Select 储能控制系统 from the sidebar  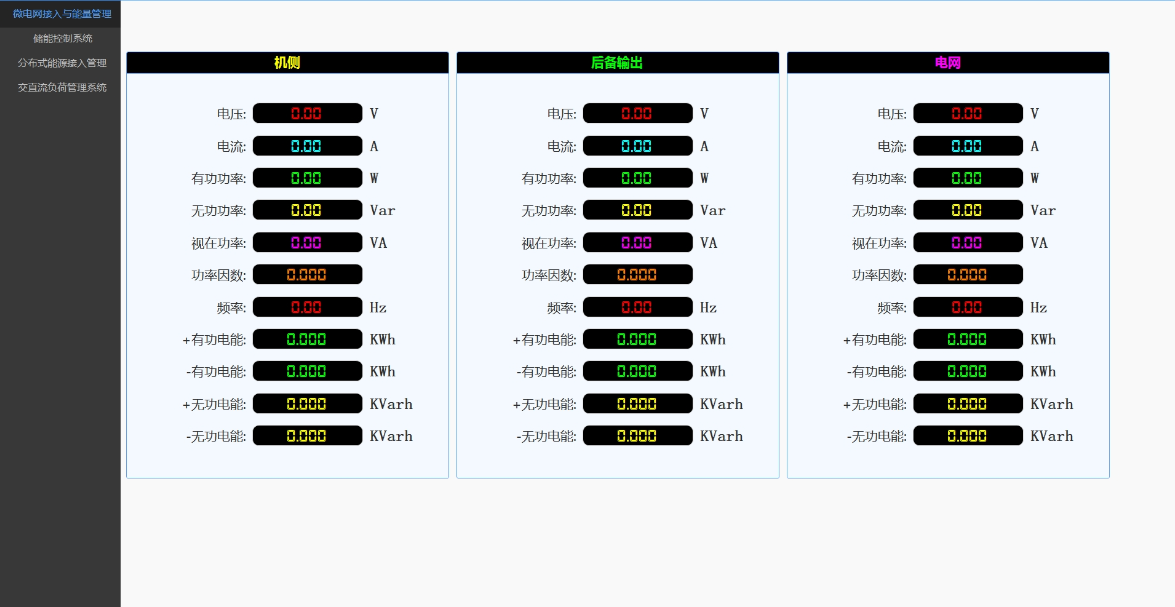click(62, 38)
